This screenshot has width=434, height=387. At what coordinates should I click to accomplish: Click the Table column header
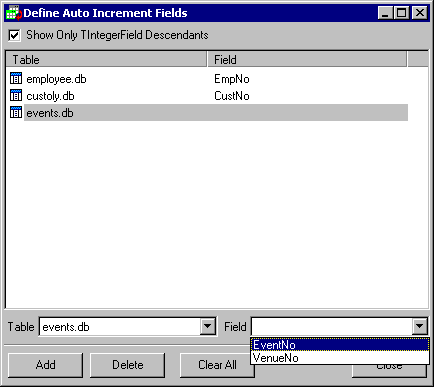point(107,60)
